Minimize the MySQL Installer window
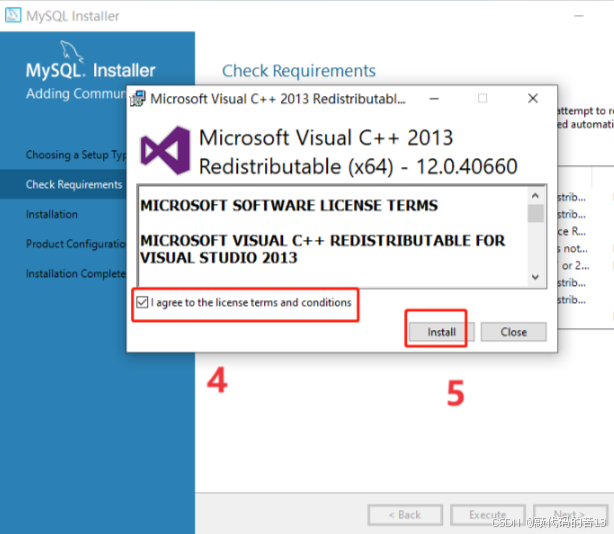614x534 pixels. tap(579, 16)
